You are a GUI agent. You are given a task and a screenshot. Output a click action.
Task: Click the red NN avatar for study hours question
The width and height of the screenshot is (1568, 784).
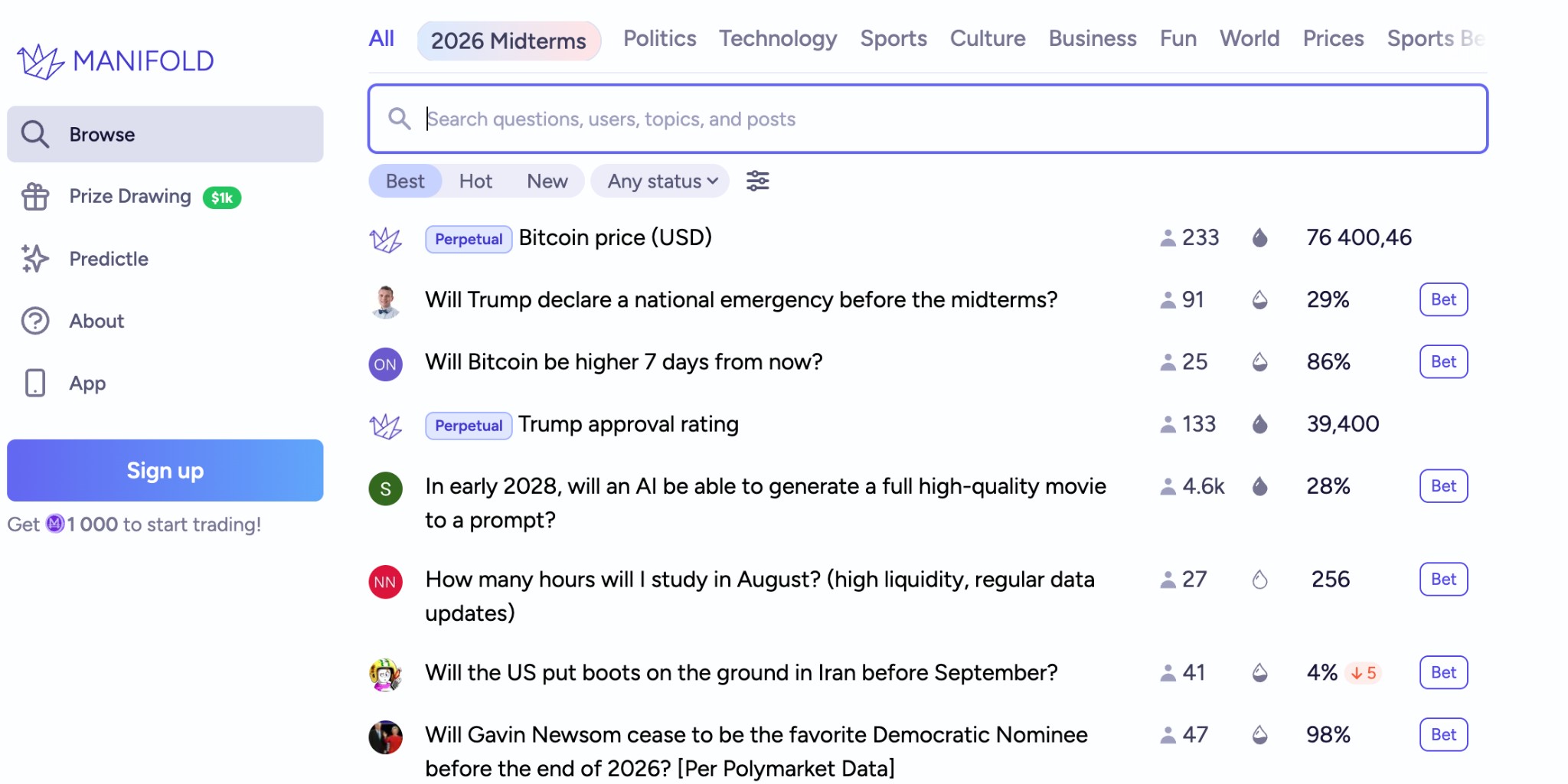click(386, 582)
